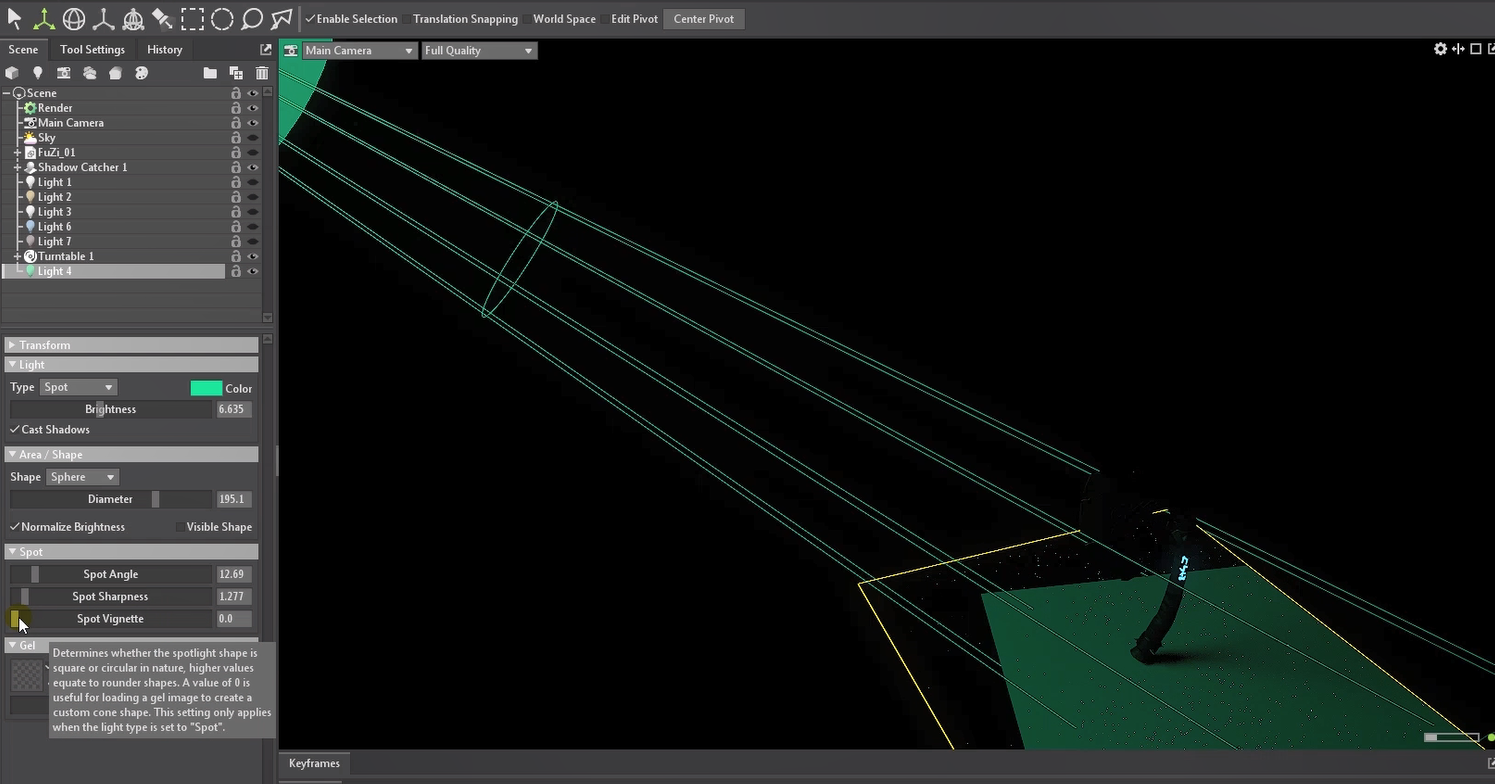Click the Edit Pivot button

(634, 19)
